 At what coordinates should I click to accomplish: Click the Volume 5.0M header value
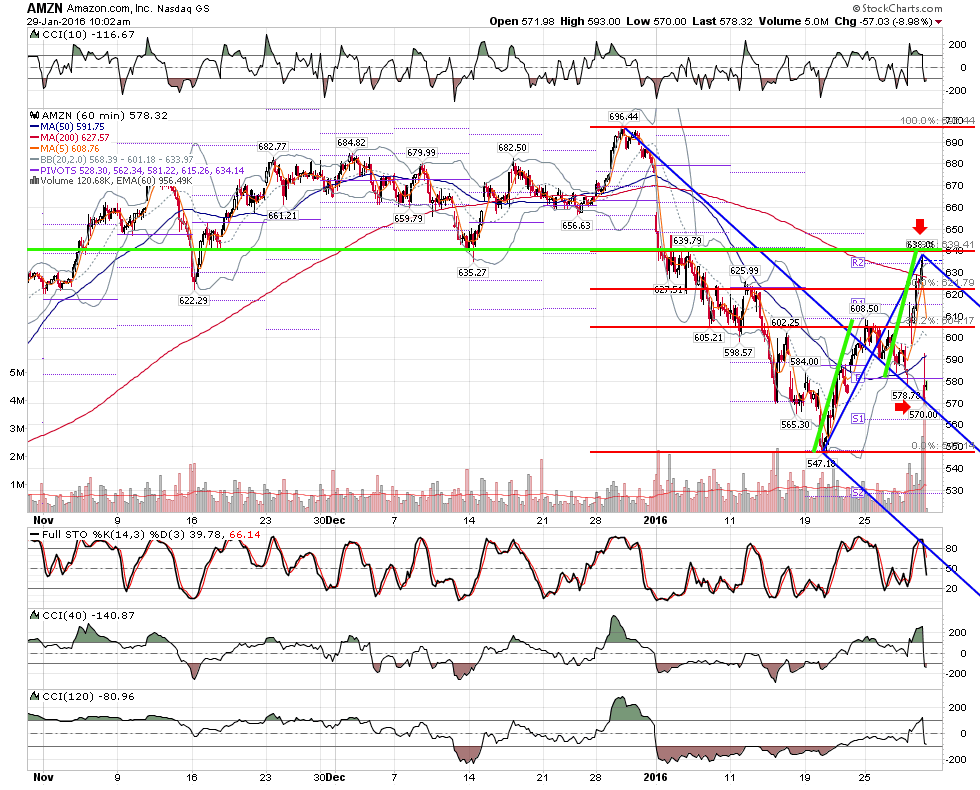tap(794, 21)
